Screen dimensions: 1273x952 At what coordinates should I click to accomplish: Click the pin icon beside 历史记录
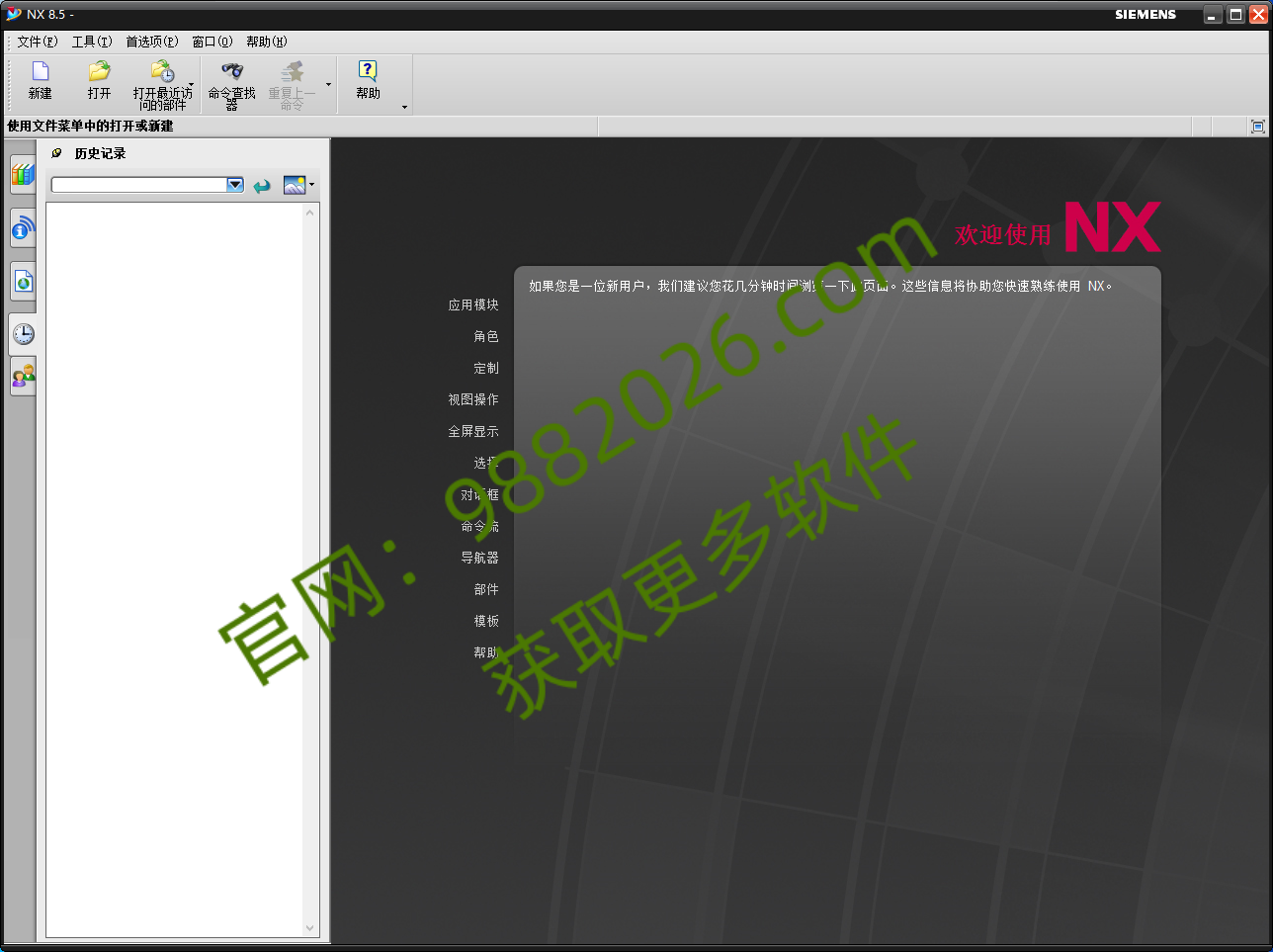(x=56, y=153)
